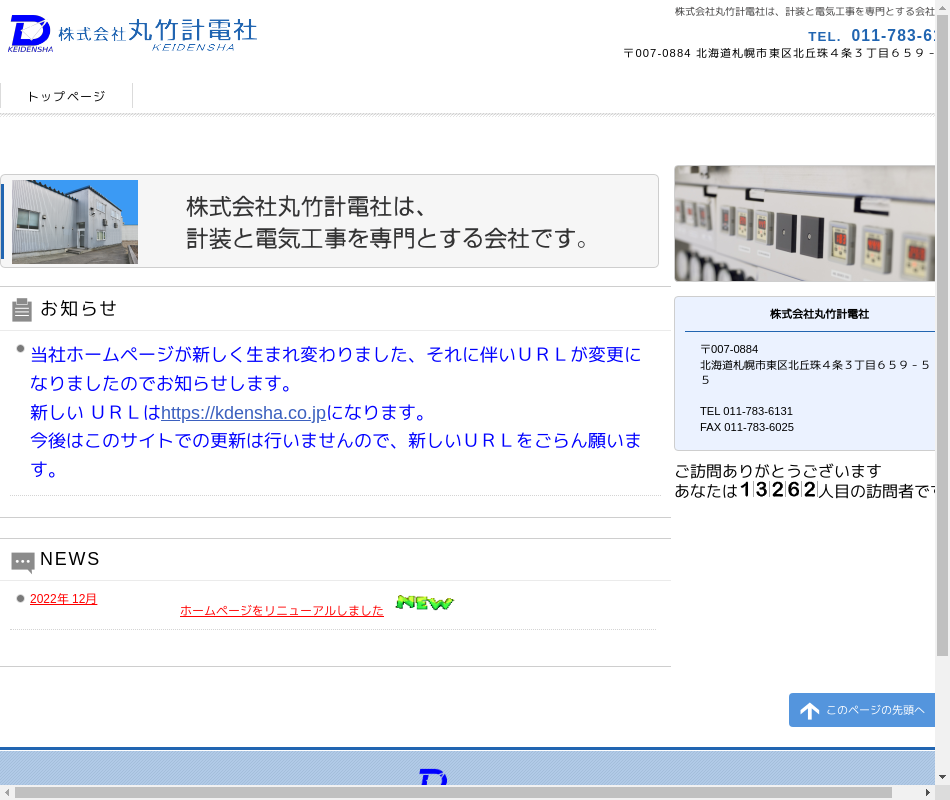Click the お知らせ section heading
The image size is (950, 800).
(x=78, y=308)
